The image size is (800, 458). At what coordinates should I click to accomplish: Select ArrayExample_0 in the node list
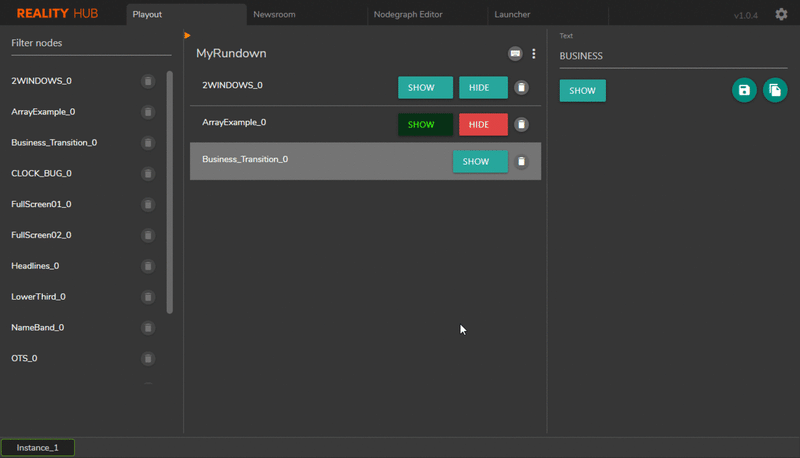(43, 112)
